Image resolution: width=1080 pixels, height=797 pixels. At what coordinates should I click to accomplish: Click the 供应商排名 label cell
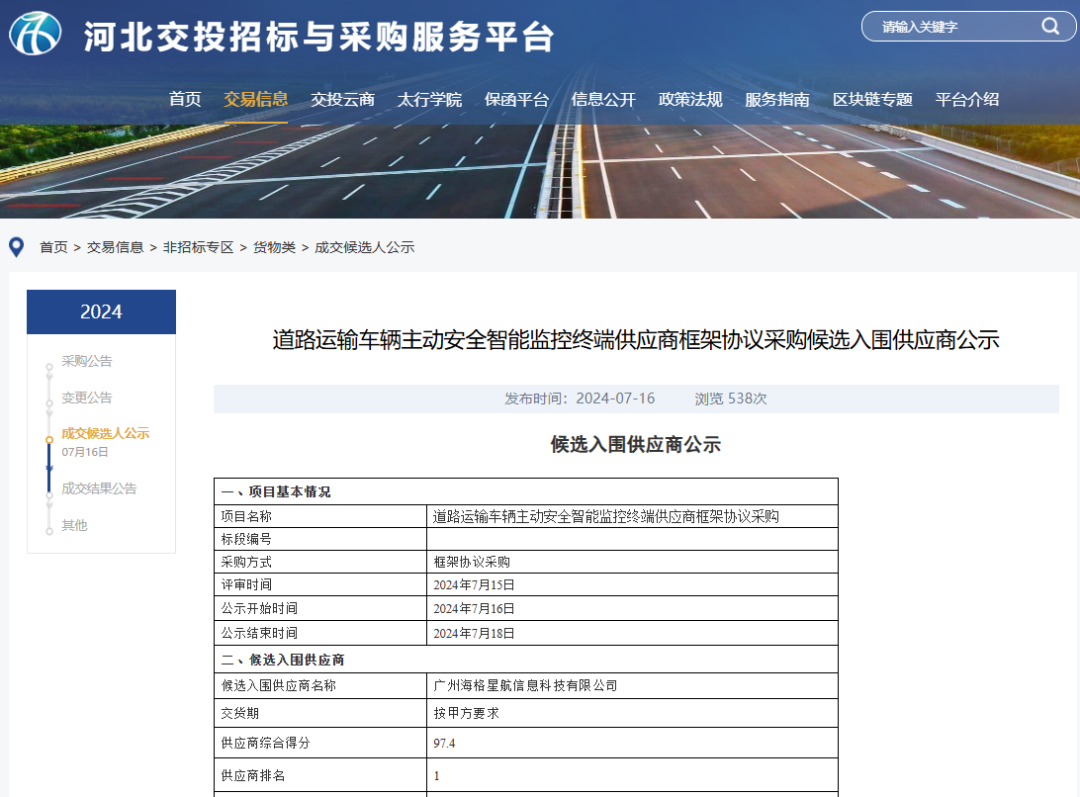click(x=320, y=776)
